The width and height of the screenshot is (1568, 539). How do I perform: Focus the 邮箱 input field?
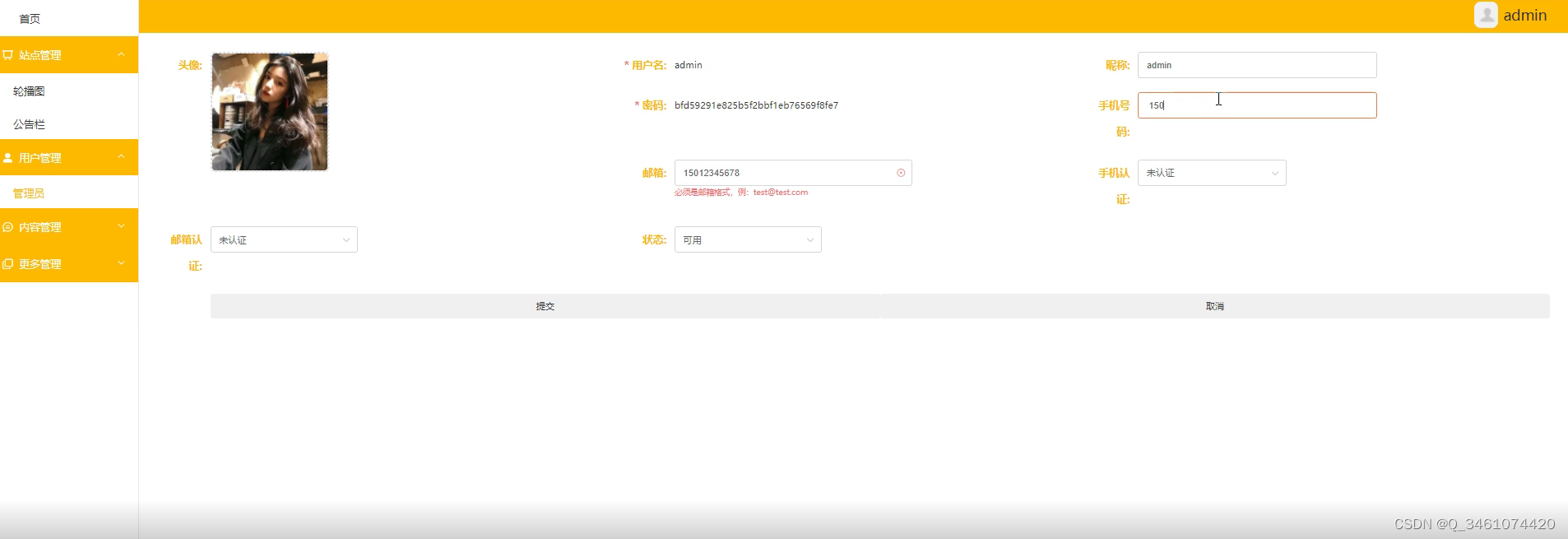pyautogui.click(x=793, y=173)
